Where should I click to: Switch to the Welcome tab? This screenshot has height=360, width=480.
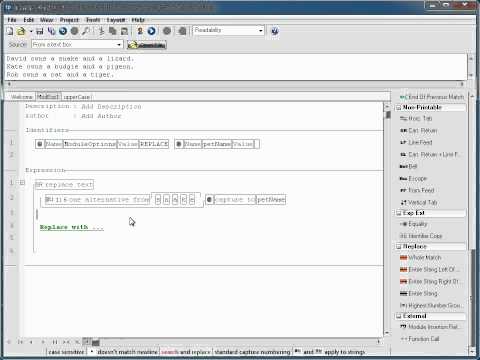click(22, 97)
